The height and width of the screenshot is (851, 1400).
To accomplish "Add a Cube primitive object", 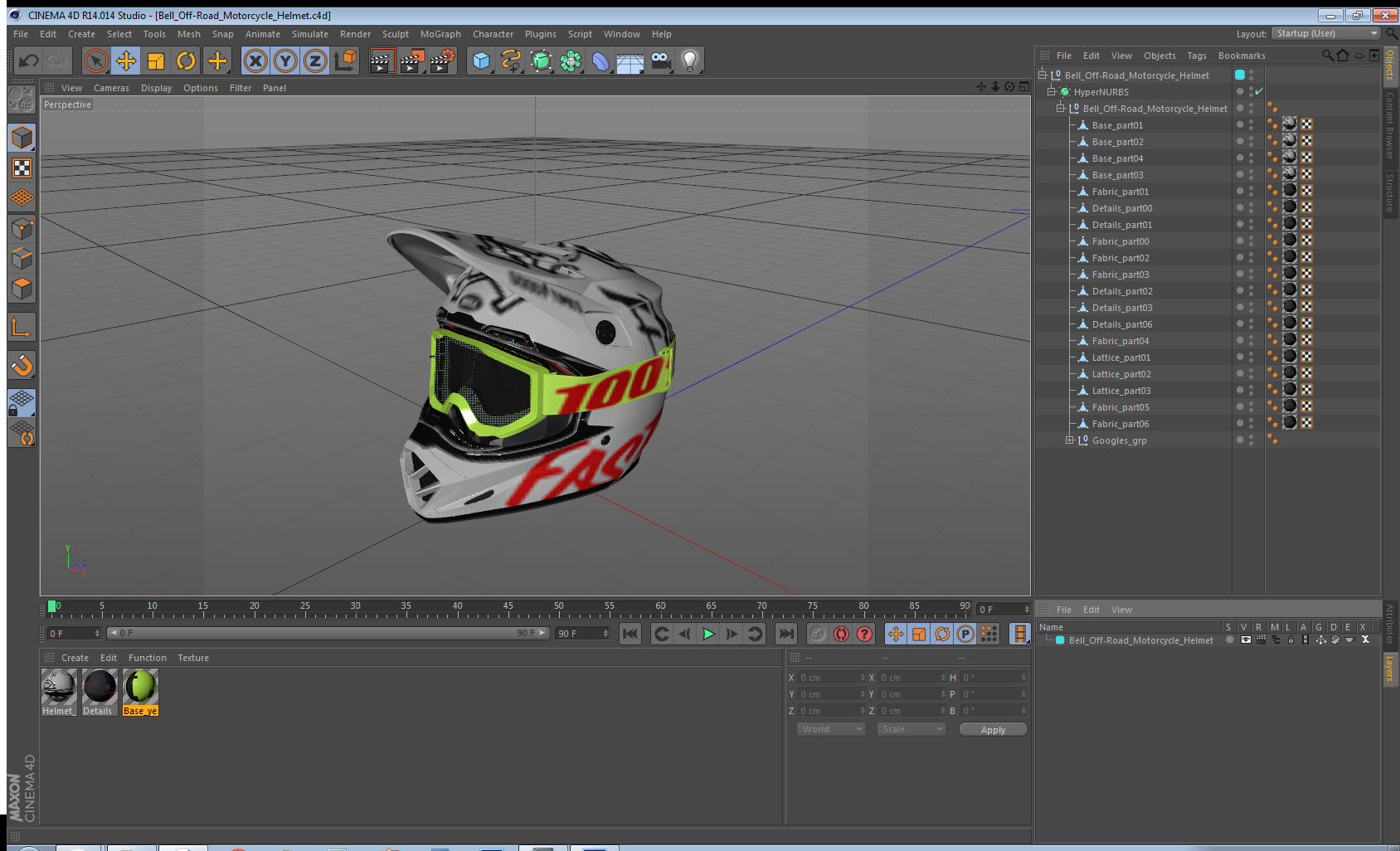I will pyautogui.click(x=481, y=61).
